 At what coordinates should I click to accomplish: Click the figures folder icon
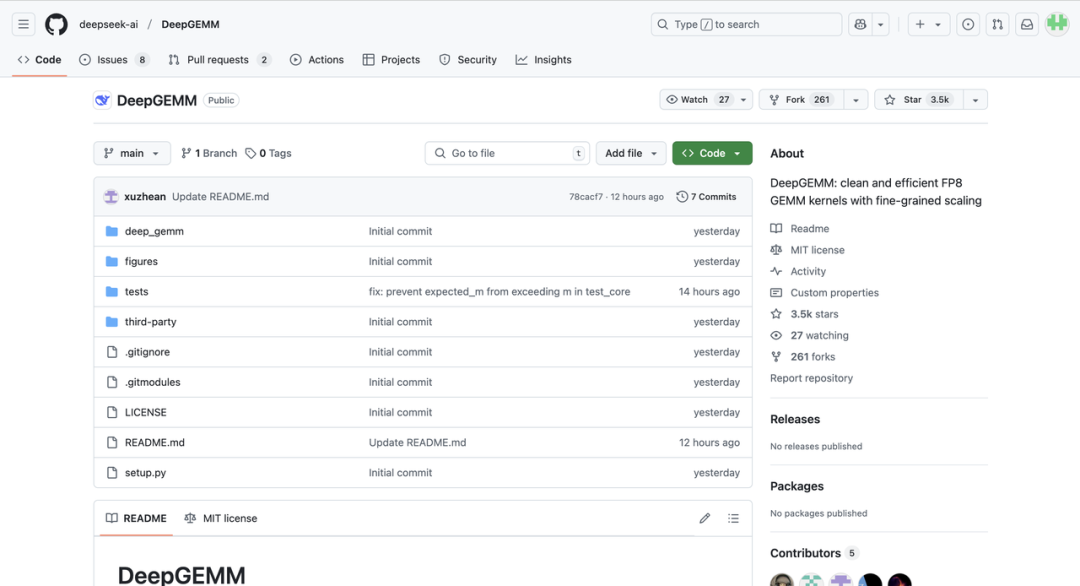[112, 262]
